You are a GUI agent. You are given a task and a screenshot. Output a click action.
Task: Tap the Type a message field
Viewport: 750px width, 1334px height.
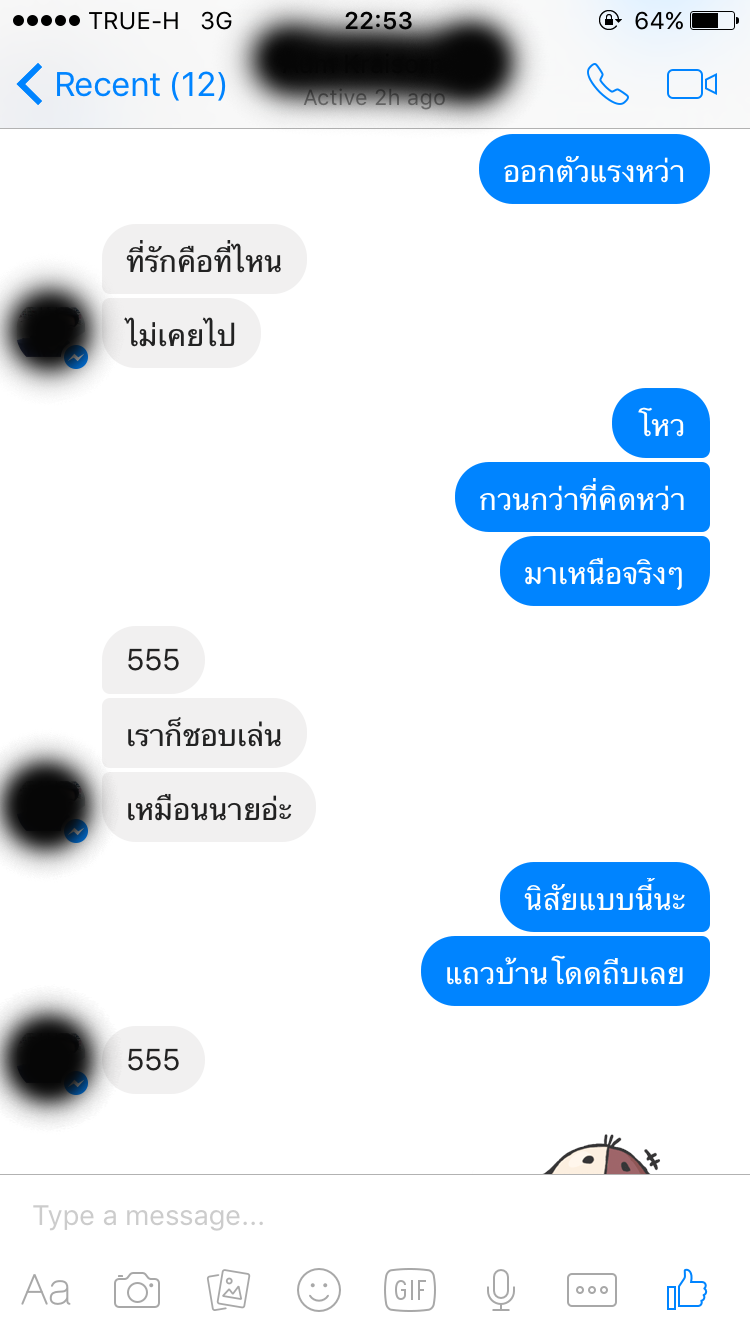[375, 1216]
